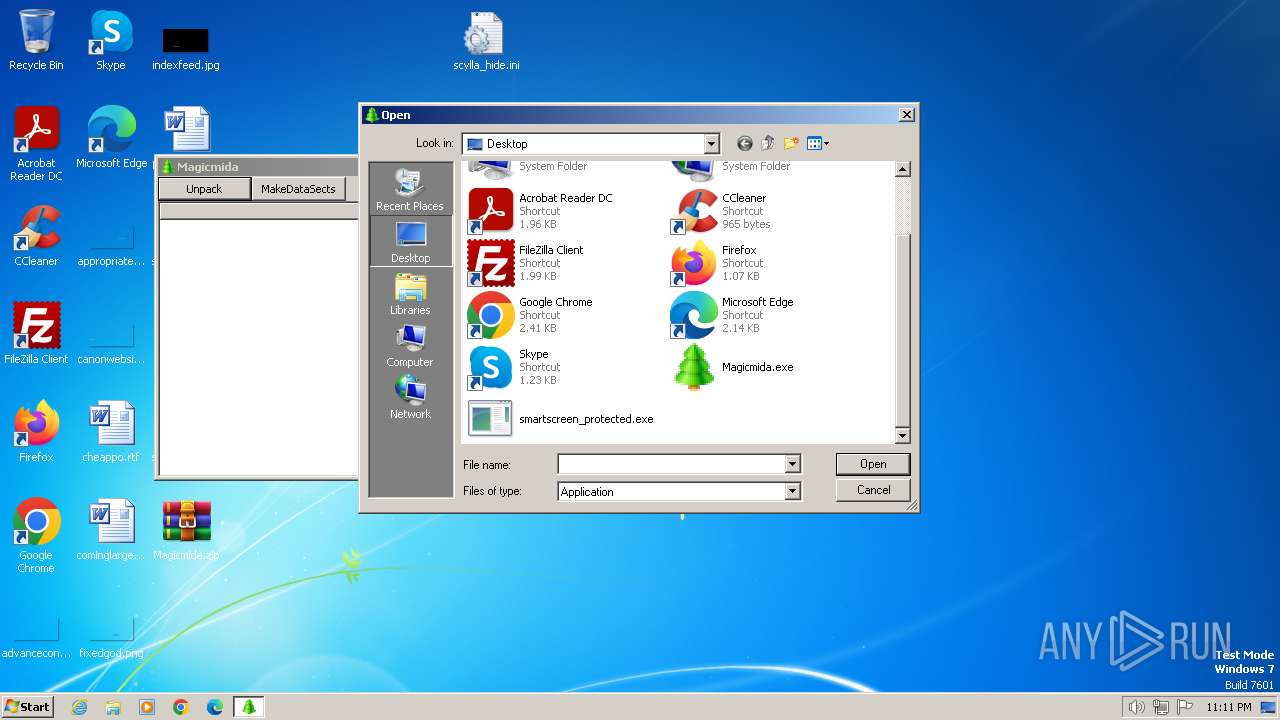
Task: Close the Open dialog window
Action: coord(906,115)
